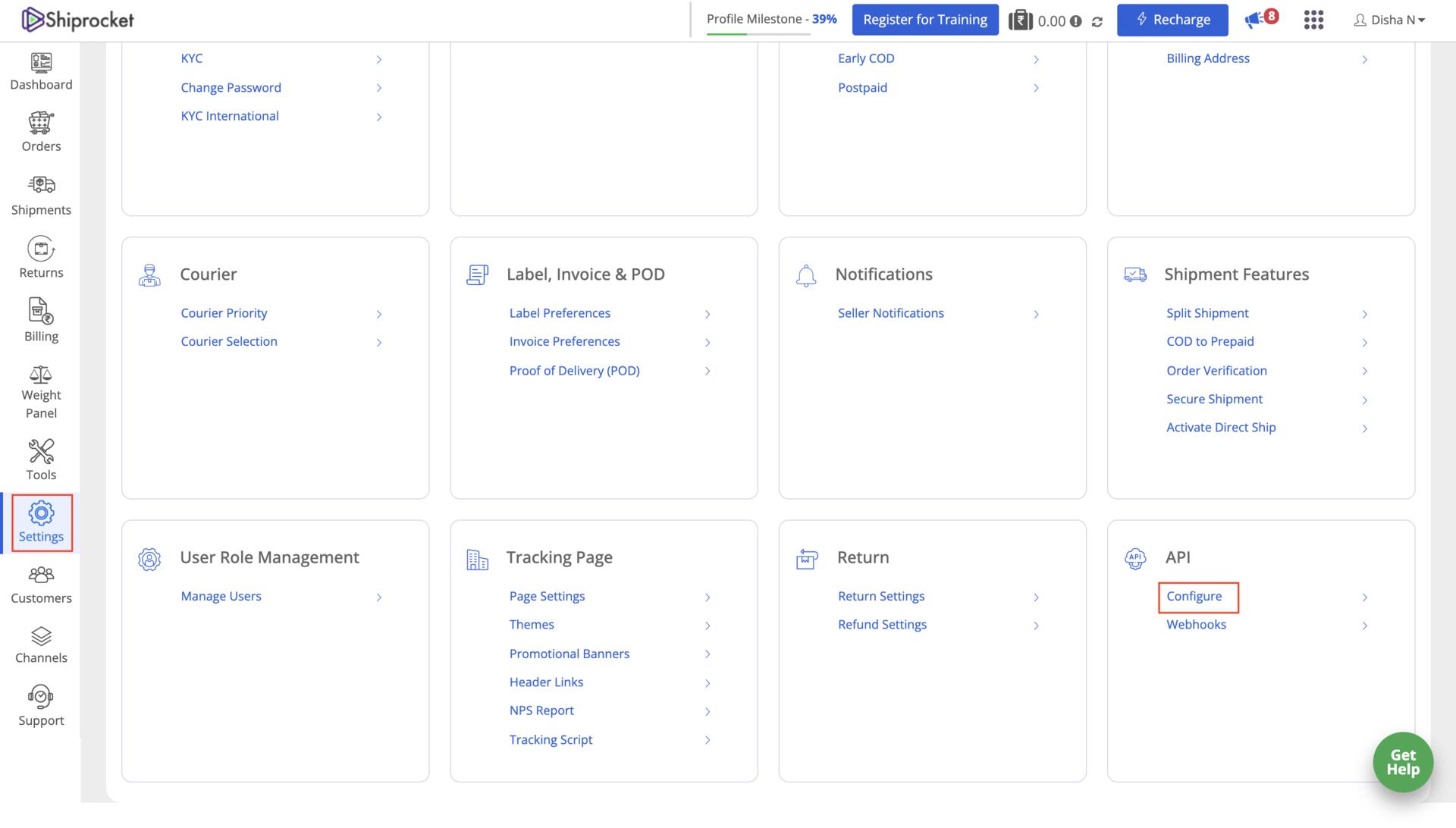The height and width of the screenshot is (828, 1456).
Task: Open Disha N account dropdown
Action: coord(1389,20)
